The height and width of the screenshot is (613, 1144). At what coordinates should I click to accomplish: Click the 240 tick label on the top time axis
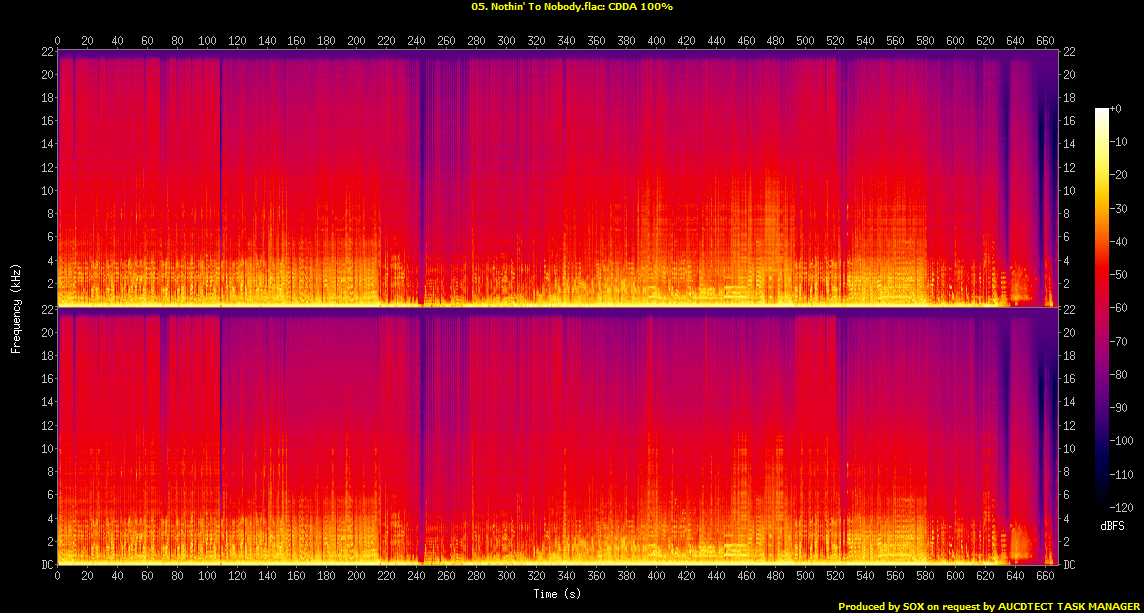[x=417, y=41]
